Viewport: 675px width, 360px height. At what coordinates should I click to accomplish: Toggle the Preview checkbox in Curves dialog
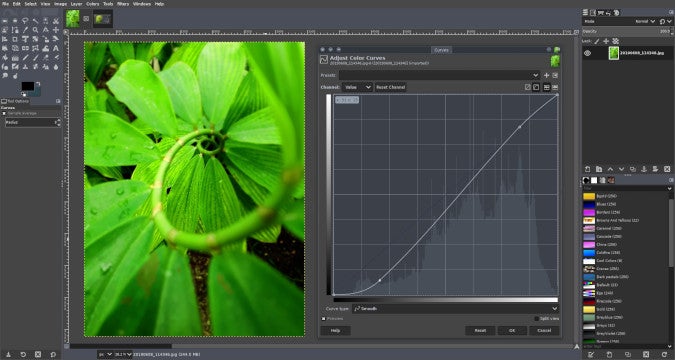coord(323,319)
